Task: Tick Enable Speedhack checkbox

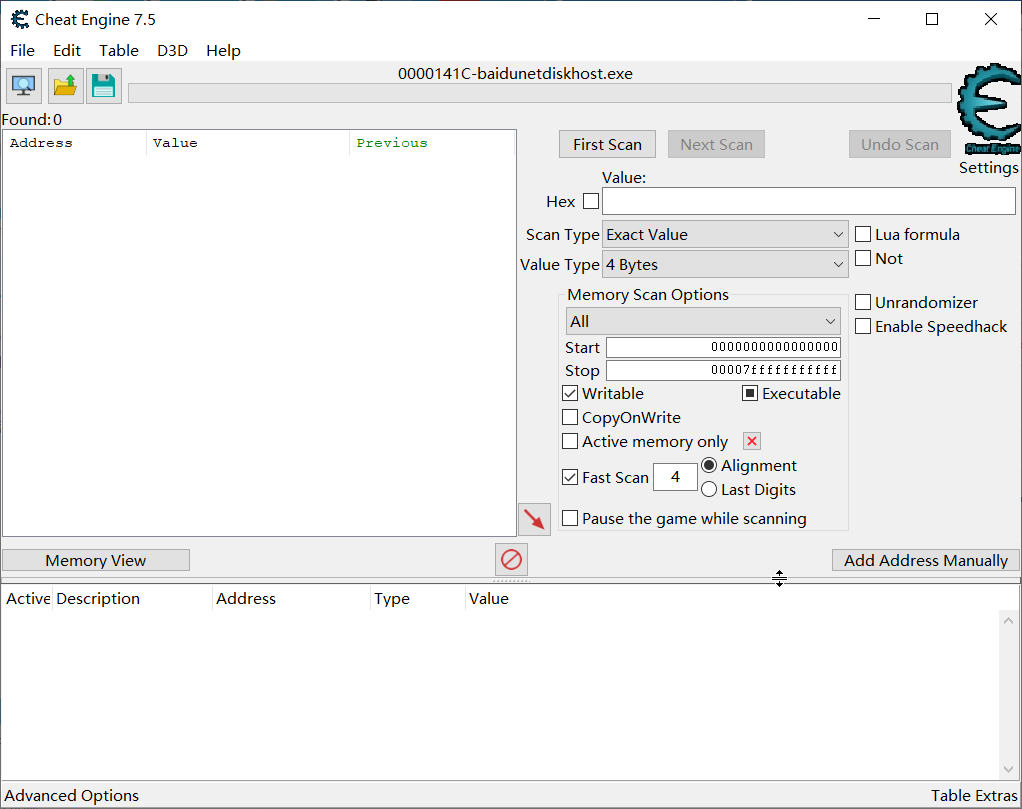Action: tap(863, 326)
